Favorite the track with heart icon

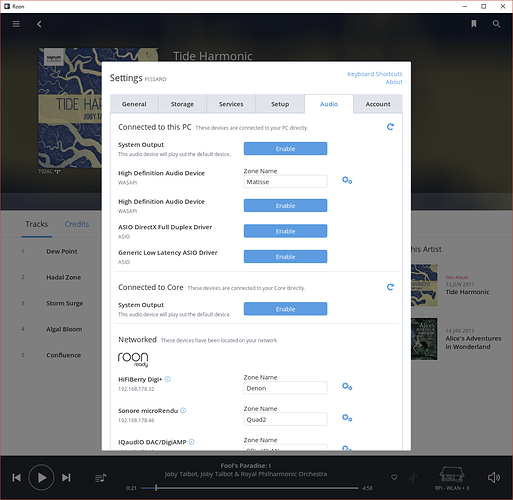coord(394,478)
